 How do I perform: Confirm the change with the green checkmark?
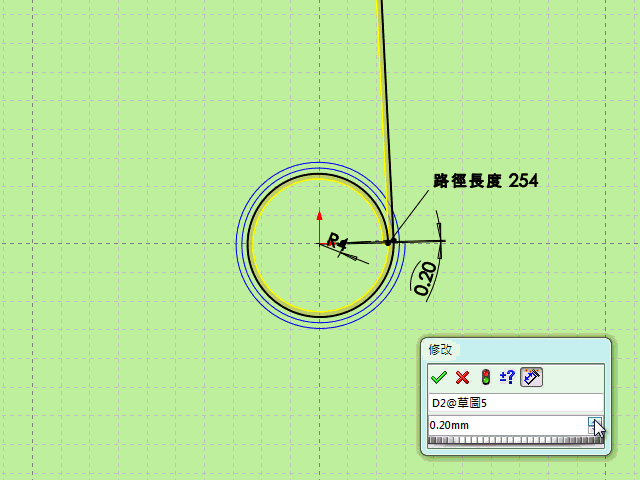439,377
